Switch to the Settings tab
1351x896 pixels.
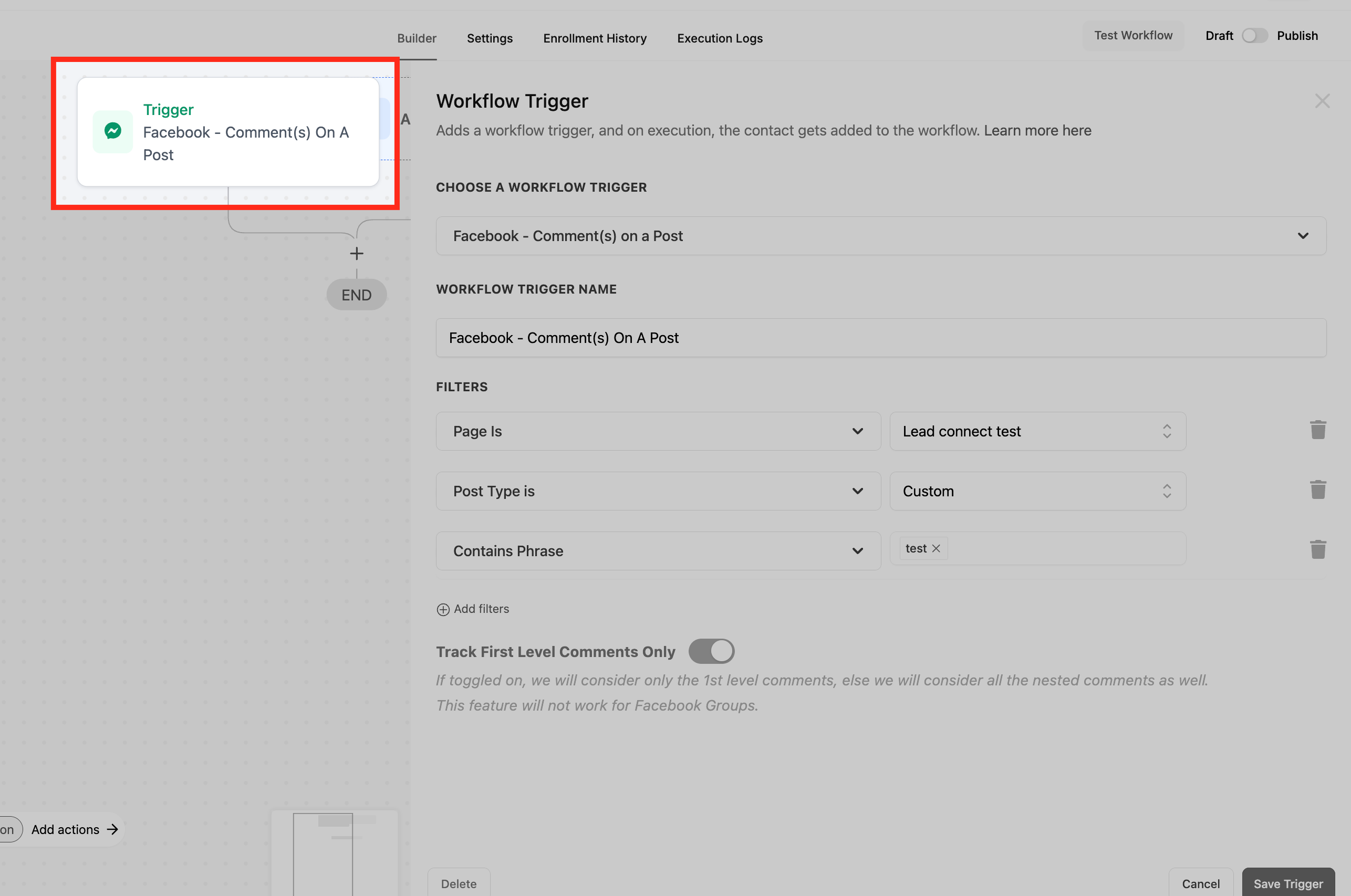click(489, 38)
